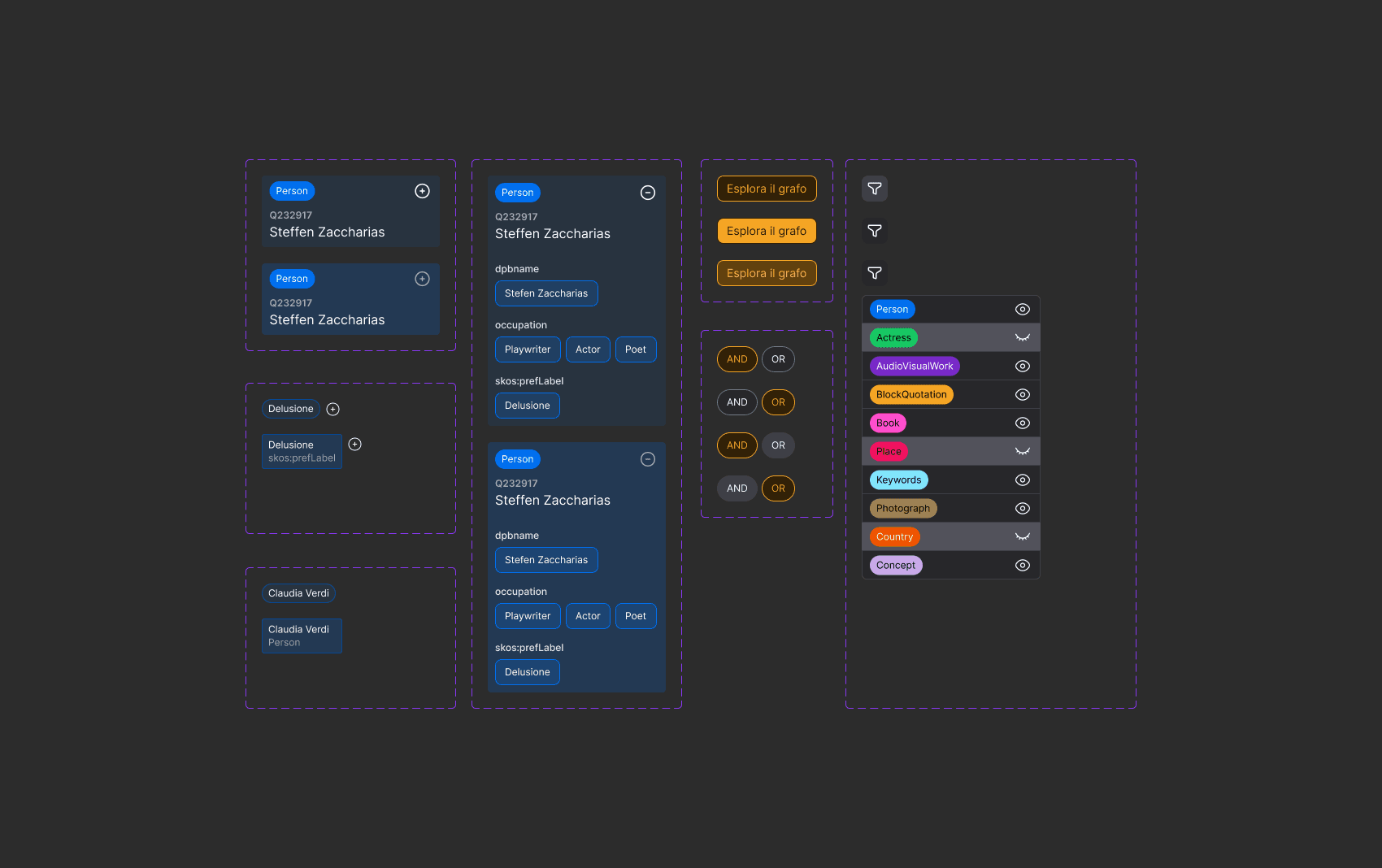This screenshot has width=1382, height=868.
Task: Collapse the upper expanded Steffen Zaccharias card
Action: pos(648,193)
